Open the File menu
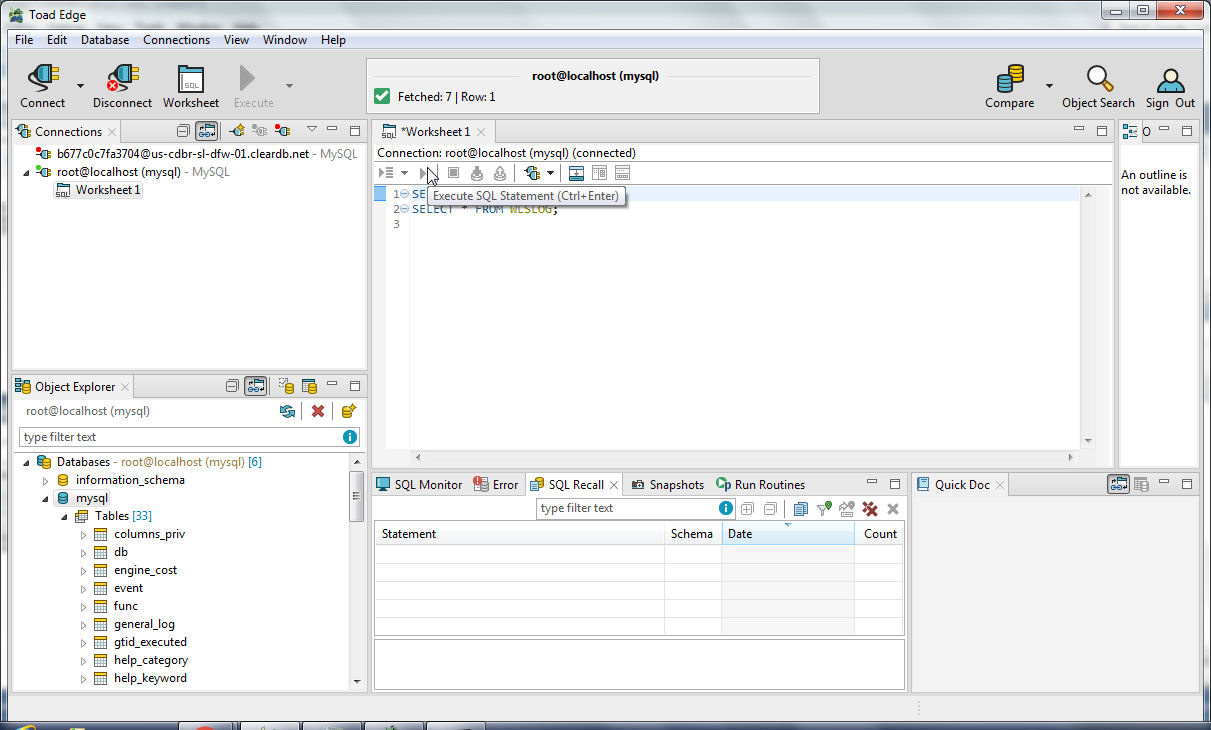 tap(24, 40)
